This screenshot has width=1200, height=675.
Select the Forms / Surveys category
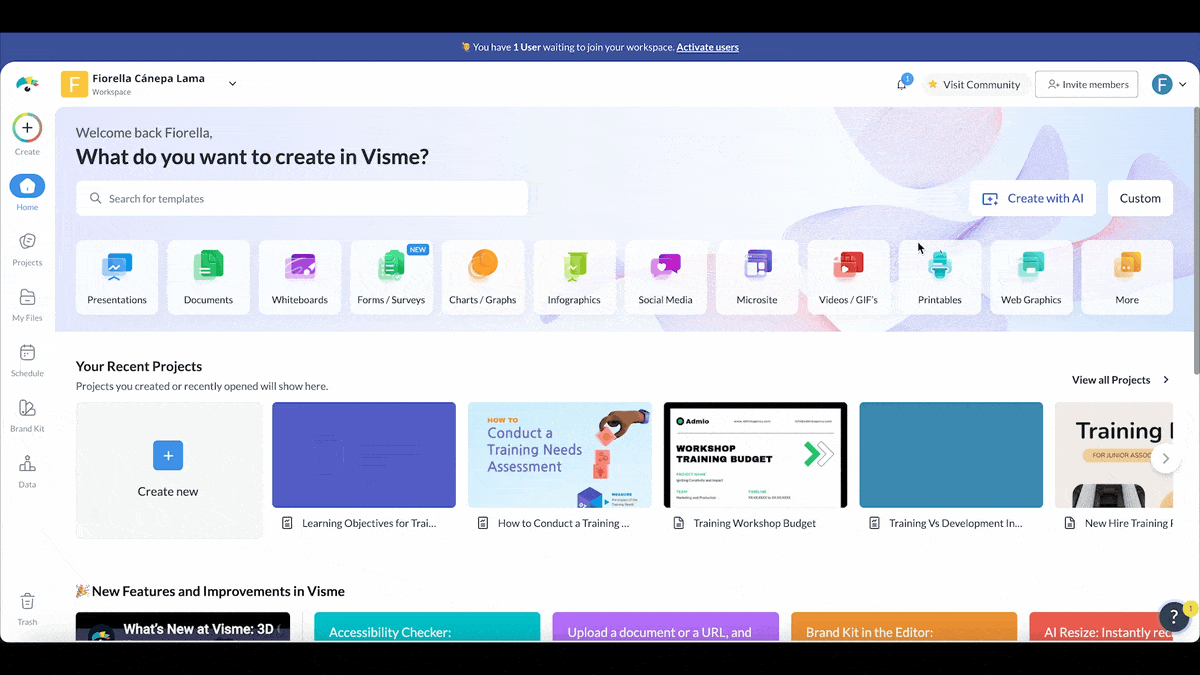tap(391, 277)
